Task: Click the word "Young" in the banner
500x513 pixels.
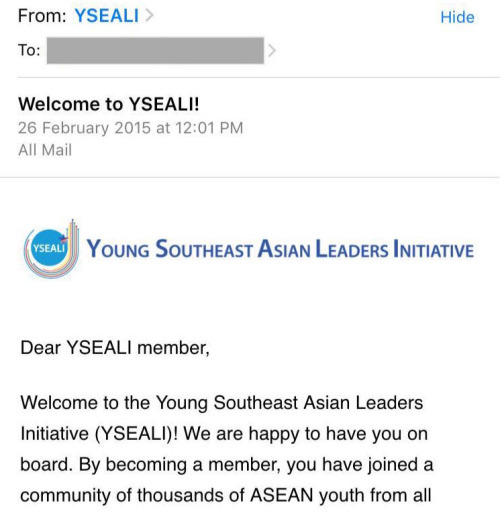Action: pyautogui.click(x=118, y=250)
